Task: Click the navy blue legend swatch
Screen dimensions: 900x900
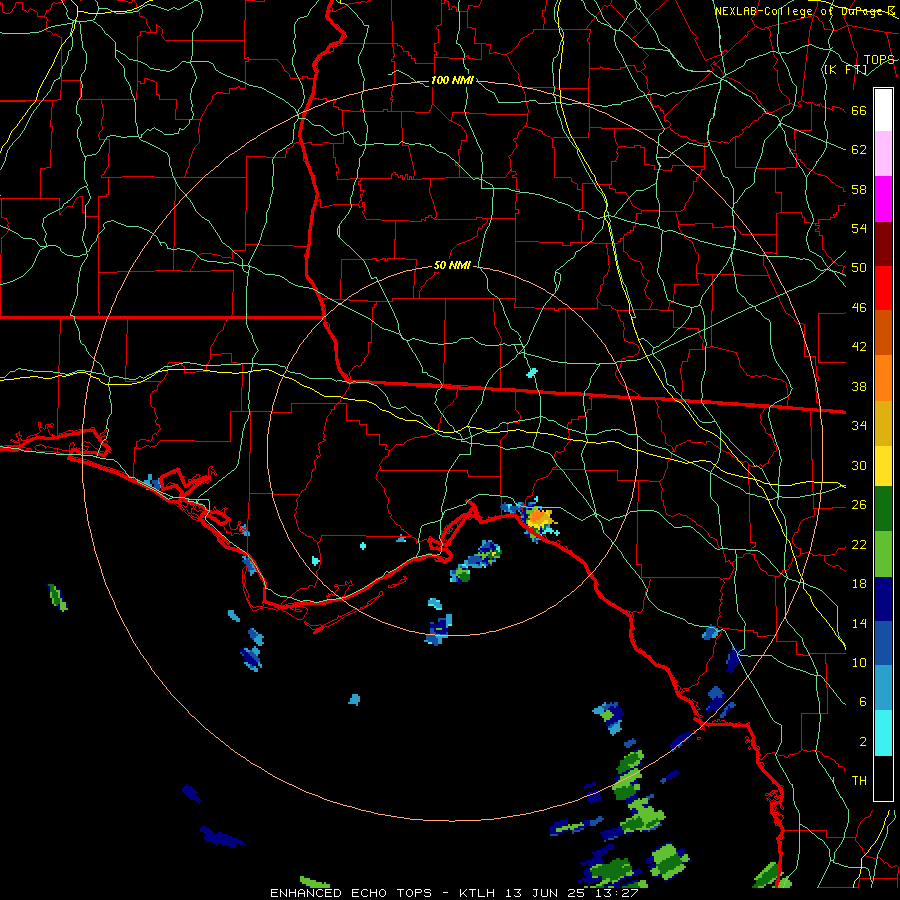Action: coord(883,599)
